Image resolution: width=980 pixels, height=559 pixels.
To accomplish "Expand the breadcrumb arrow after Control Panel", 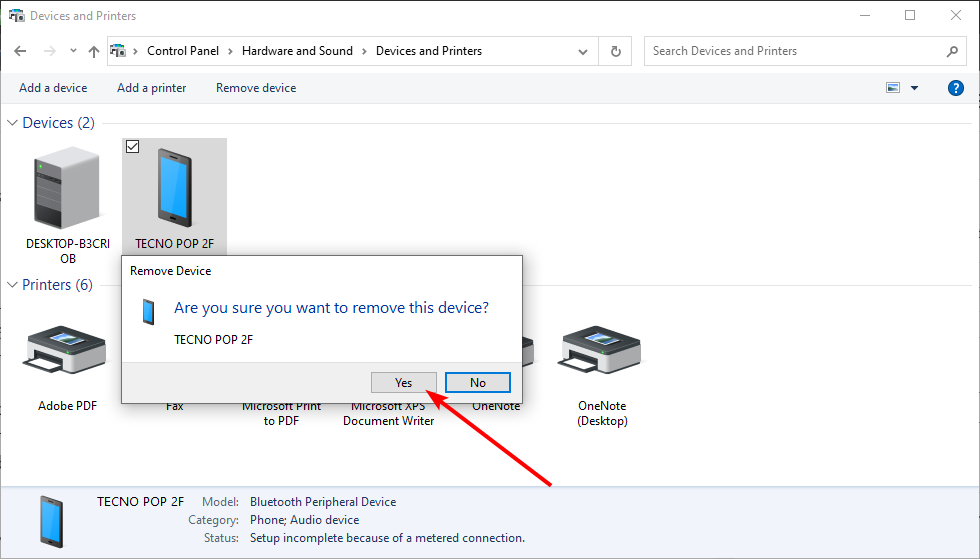I will (230, 51).
